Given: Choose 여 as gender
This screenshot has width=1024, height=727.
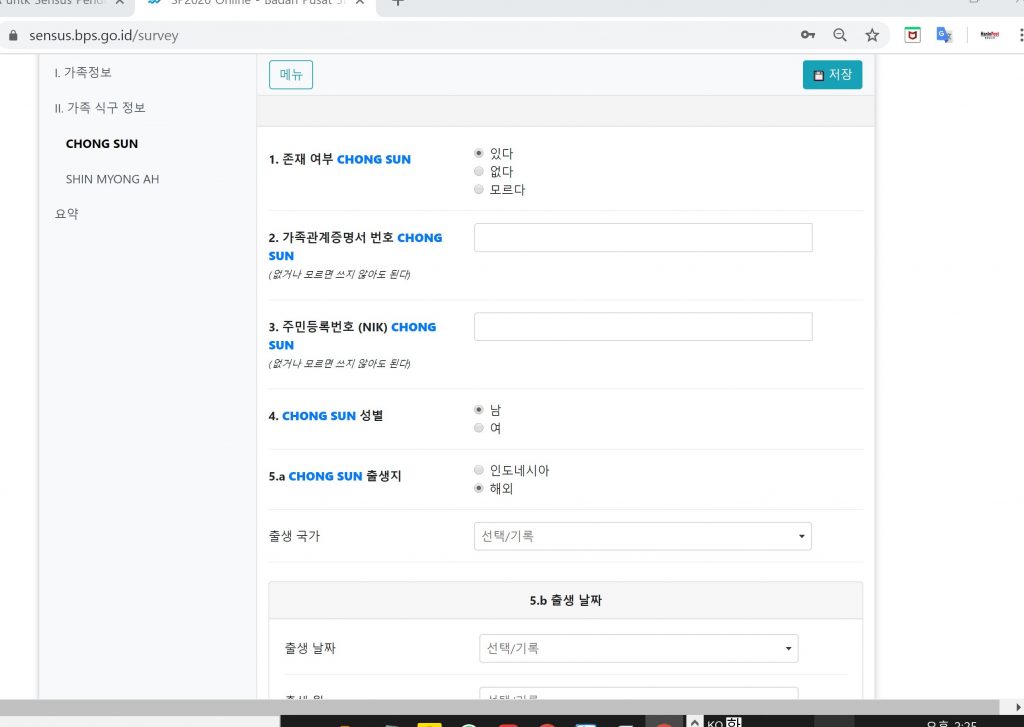Looking at the screenshot, I should tap(479, 429).
